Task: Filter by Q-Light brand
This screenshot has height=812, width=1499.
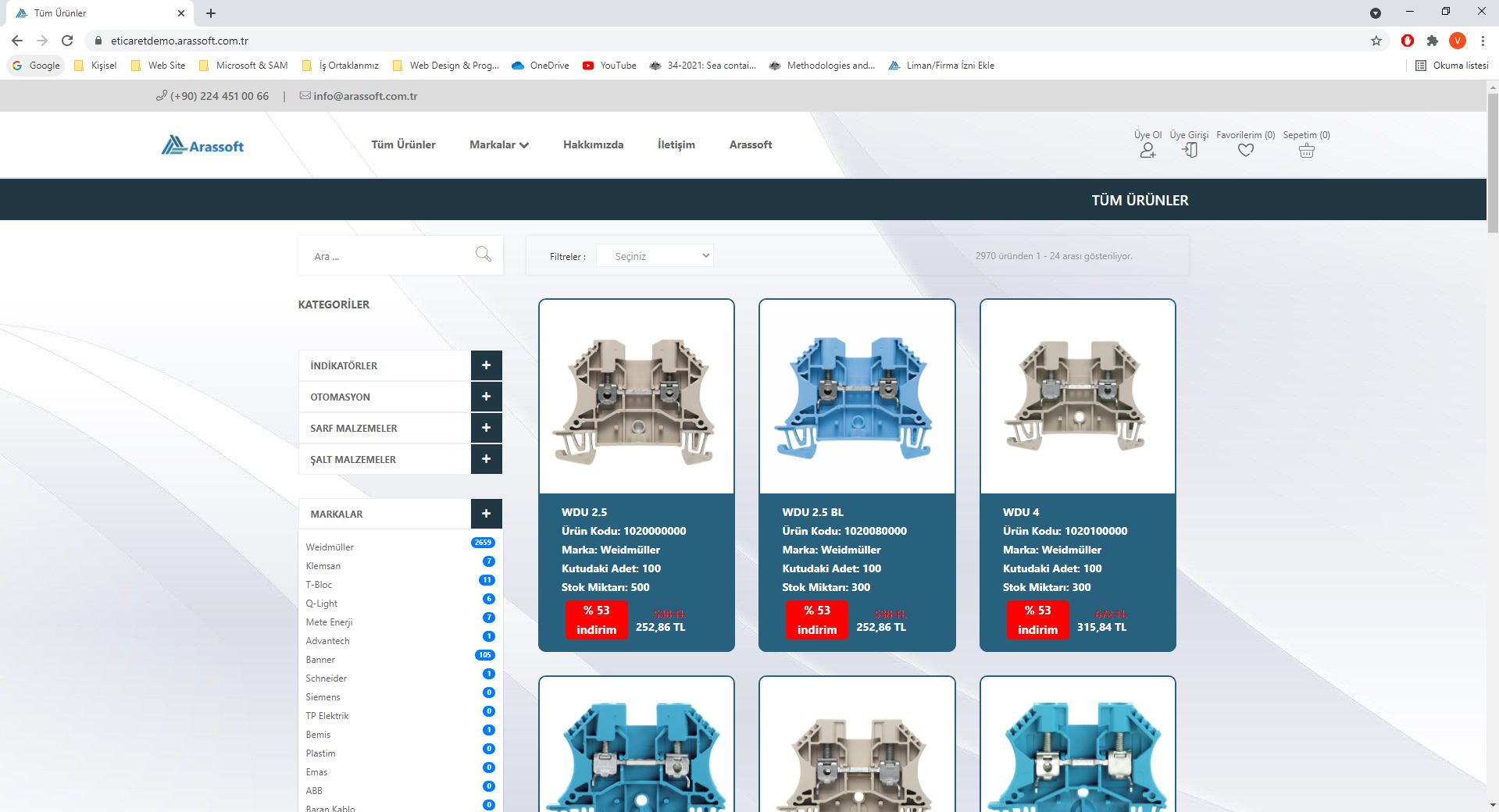Action: coord(321,604)
